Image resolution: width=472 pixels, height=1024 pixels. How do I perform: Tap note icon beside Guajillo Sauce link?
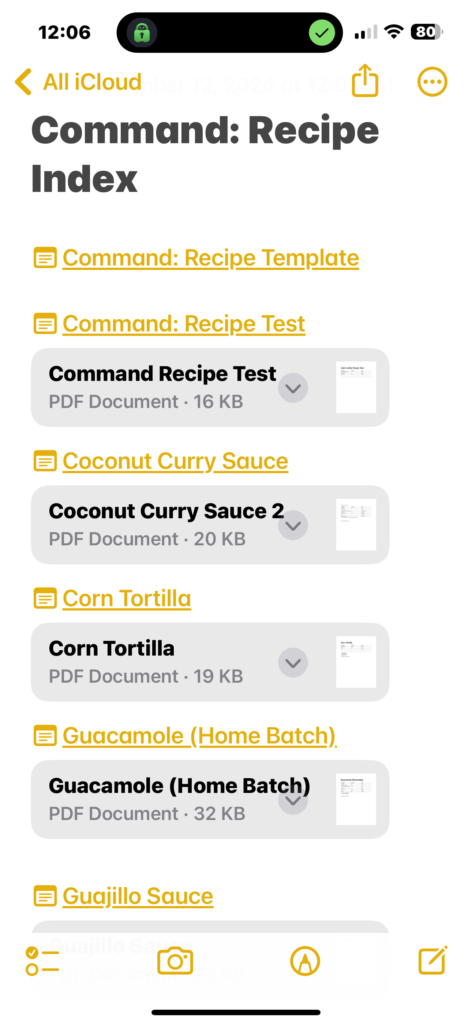coord(44,895)
